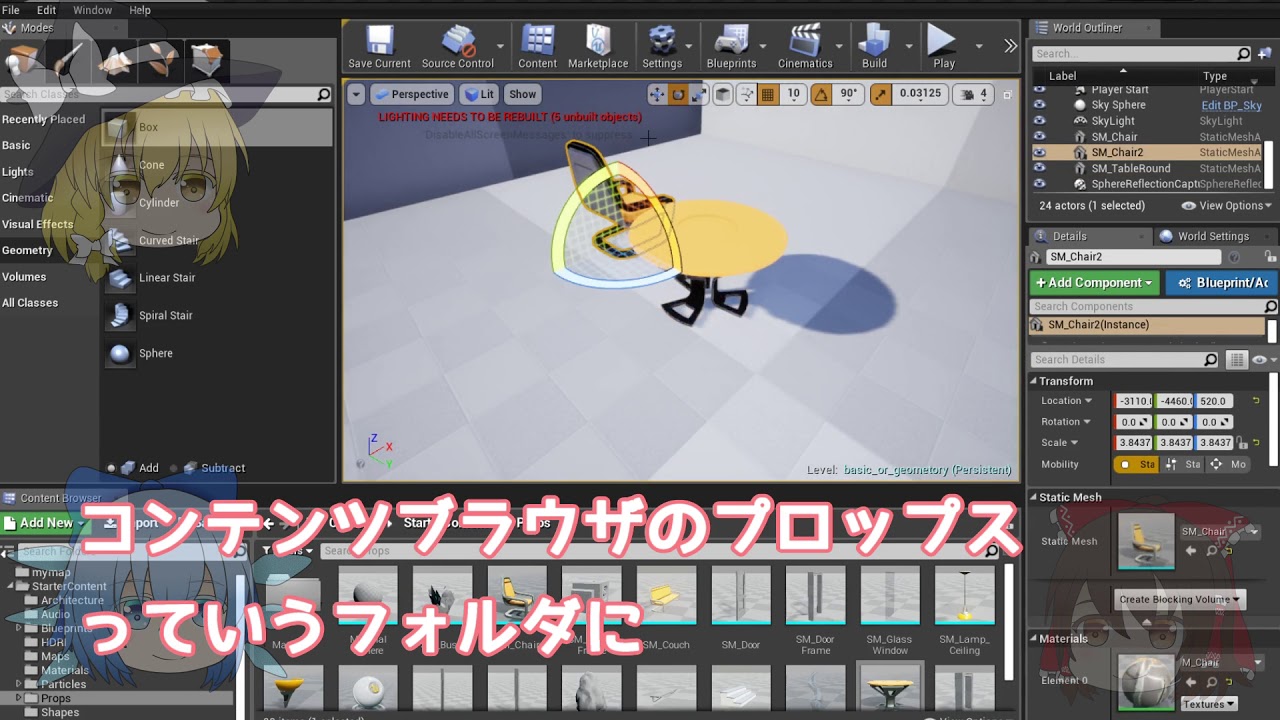
Task: Open the Cinematics dropdown arrow
Action: tap(840, 46)
